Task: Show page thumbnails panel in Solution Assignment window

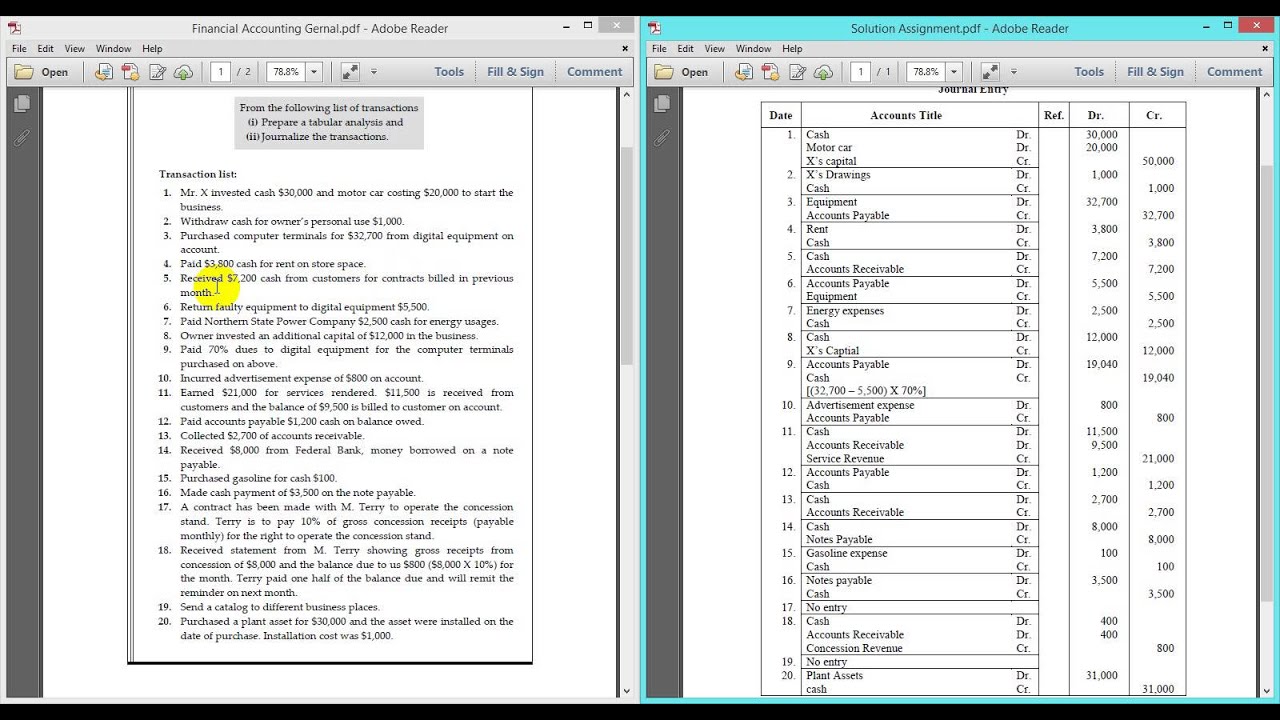Action: click(662, 104)
